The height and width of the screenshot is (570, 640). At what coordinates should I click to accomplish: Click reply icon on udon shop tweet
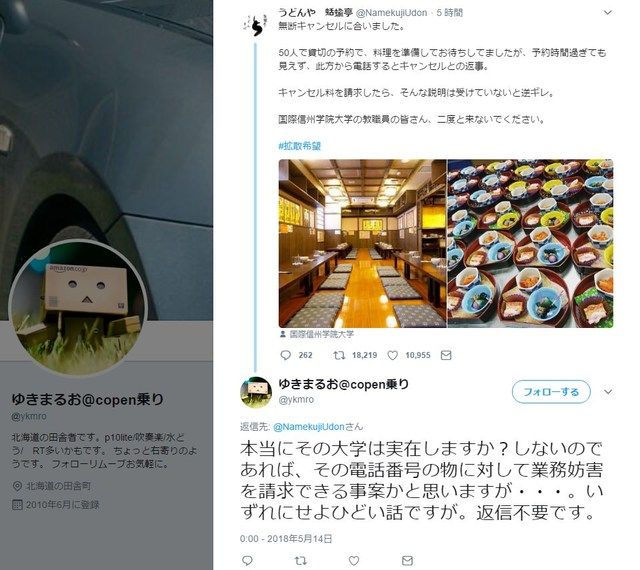[285, 355]
